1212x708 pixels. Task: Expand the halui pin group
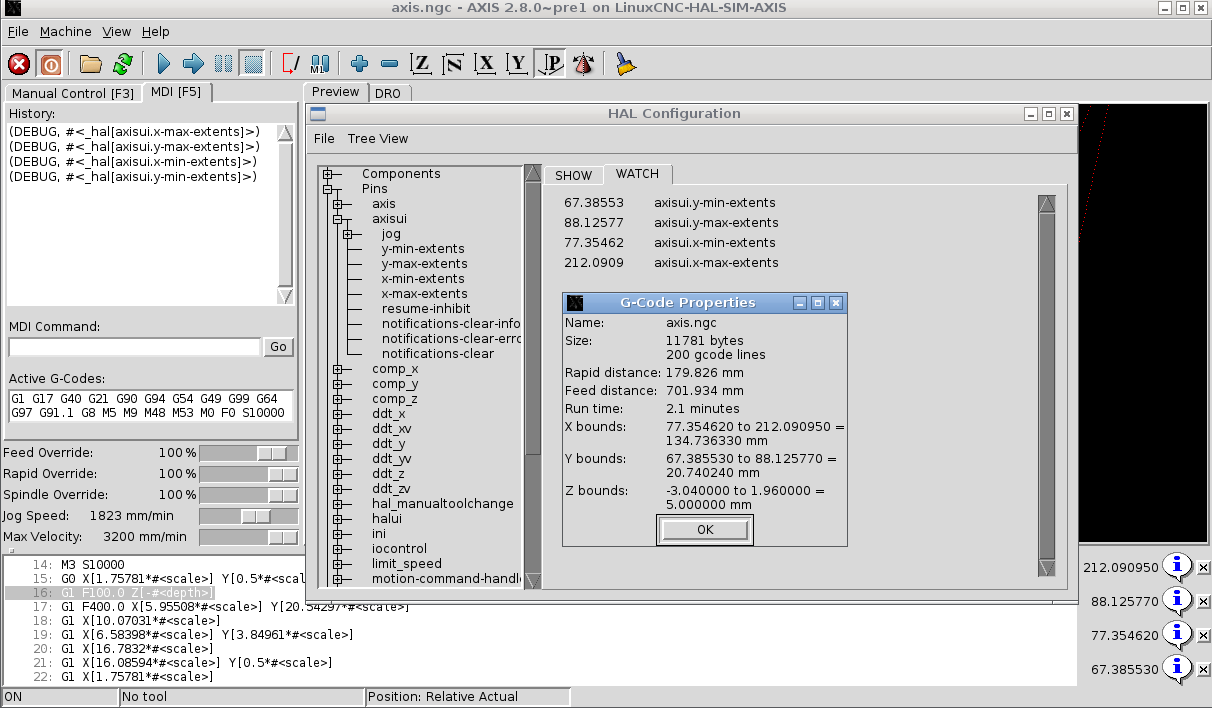click(x=337, y=519)
